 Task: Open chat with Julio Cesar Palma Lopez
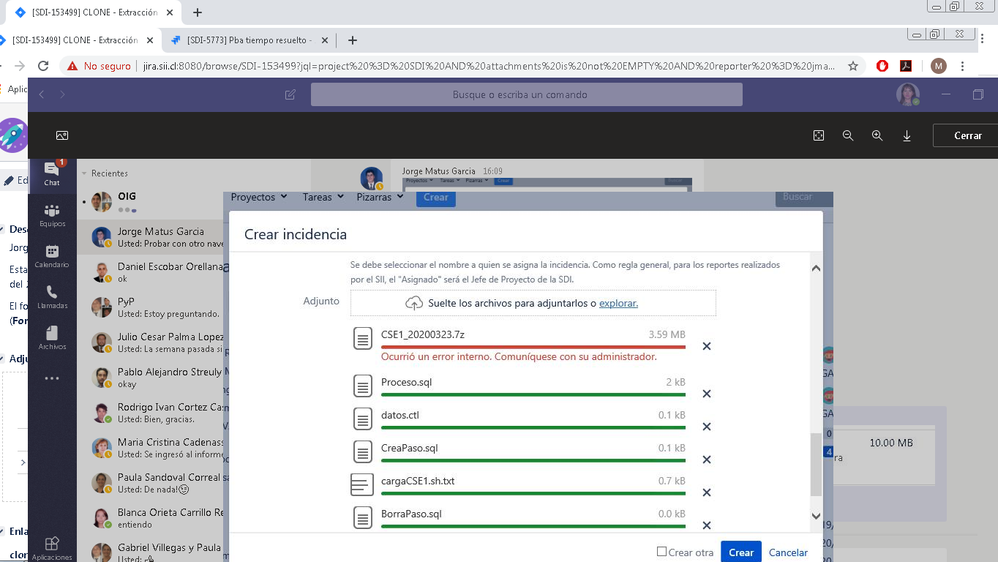tap(151, 342)
